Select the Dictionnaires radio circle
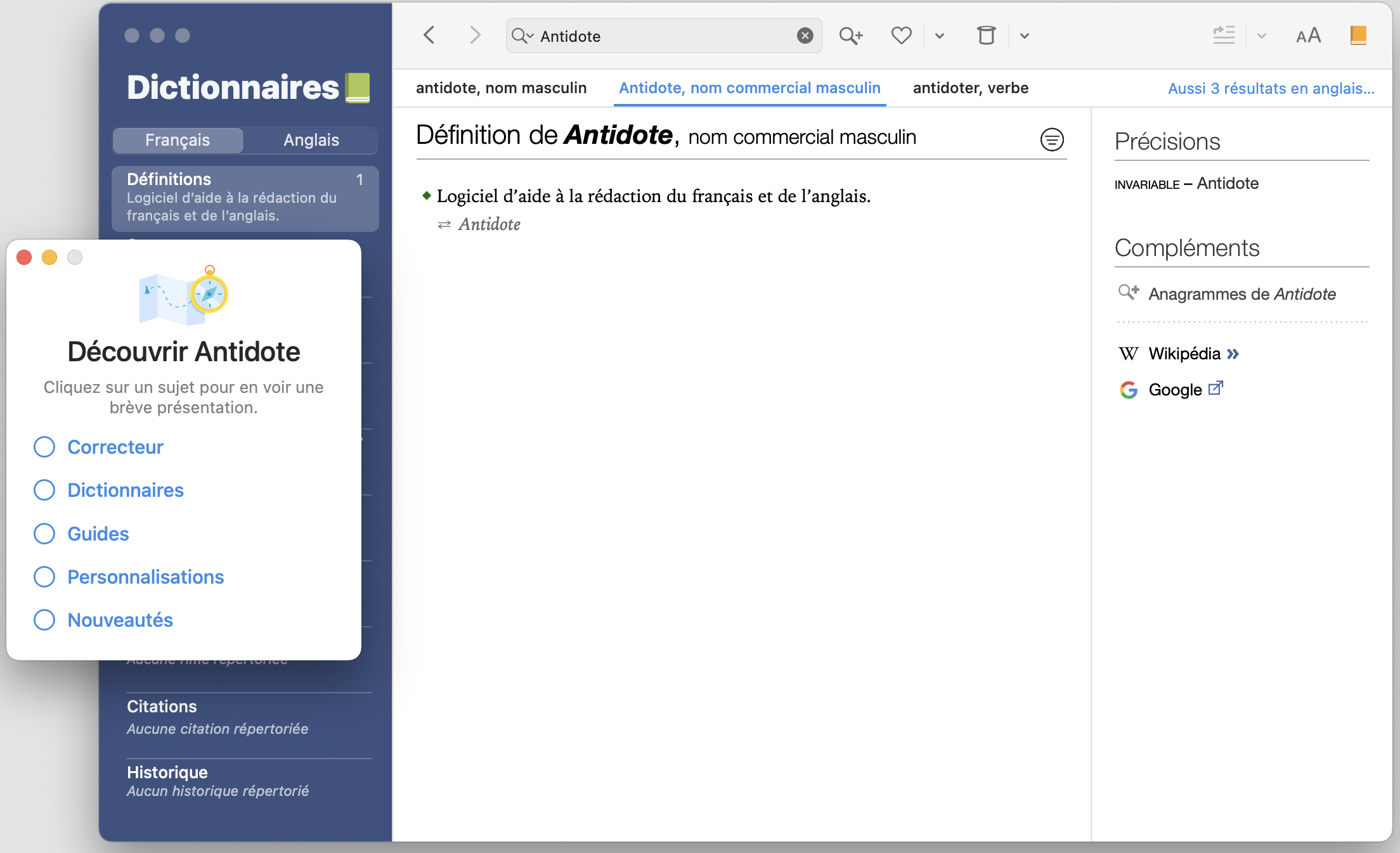The width and height of the screenshot is (1400, 853). (x=44, y=490)
